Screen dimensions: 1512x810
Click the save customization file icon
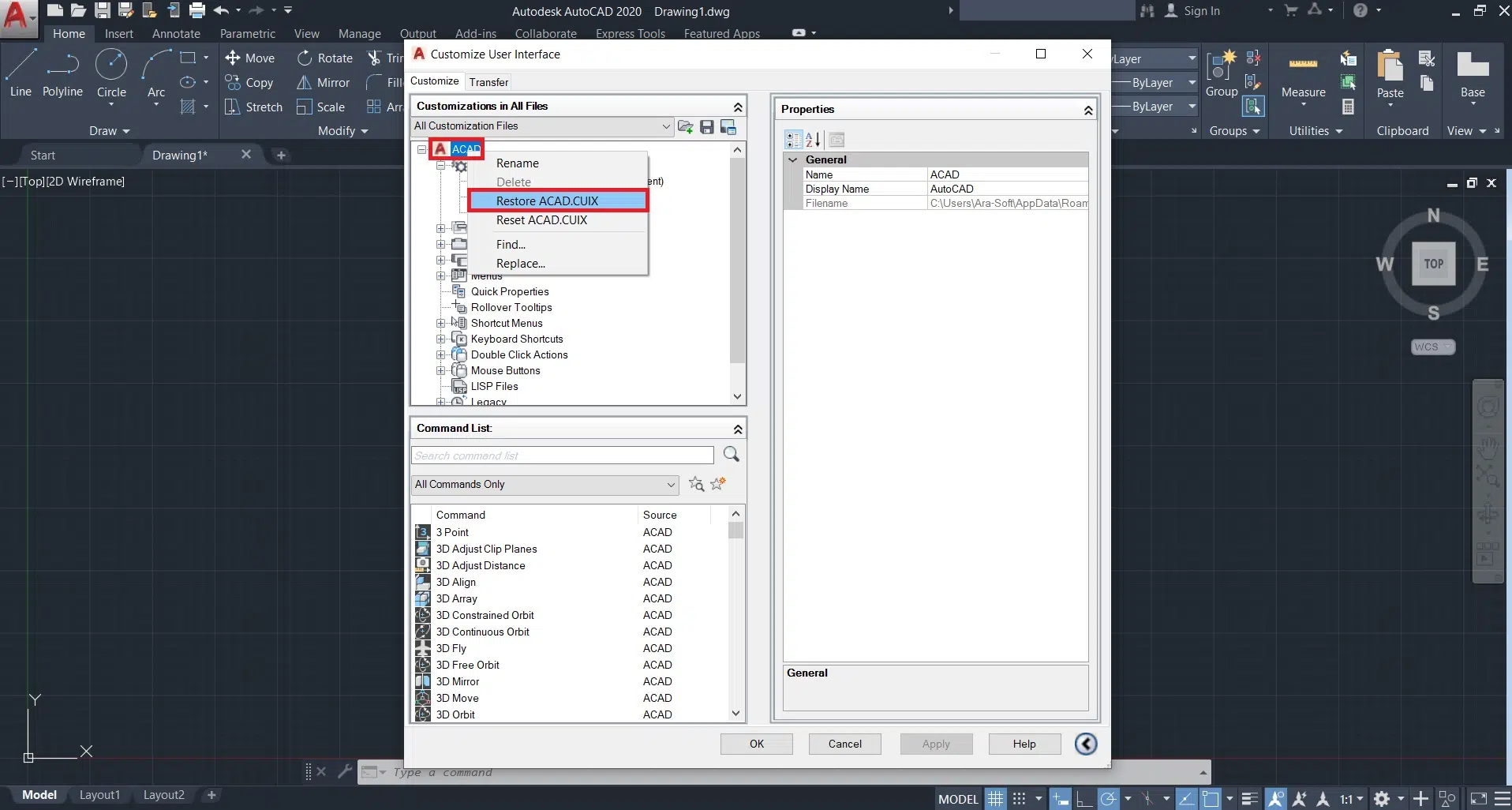point(707,127)
